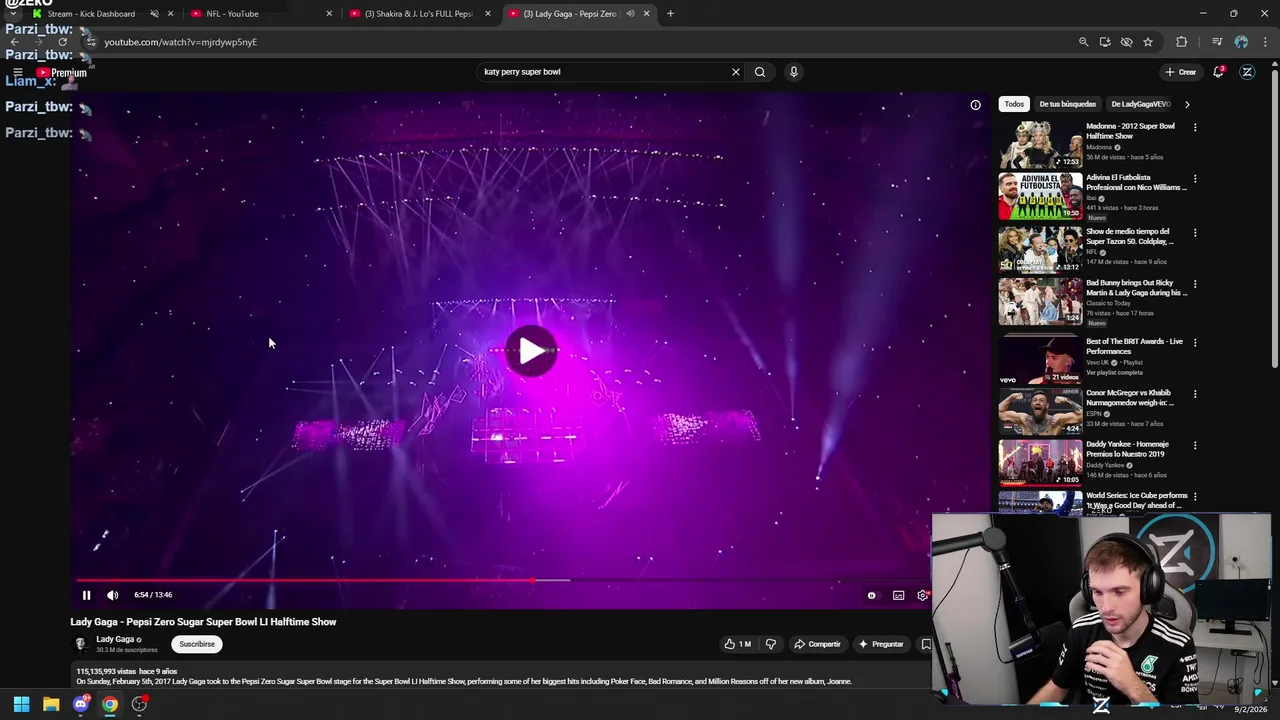Click the Compartir share button
This screenshot has width=1280, height=720.
[x=818, y=644]
